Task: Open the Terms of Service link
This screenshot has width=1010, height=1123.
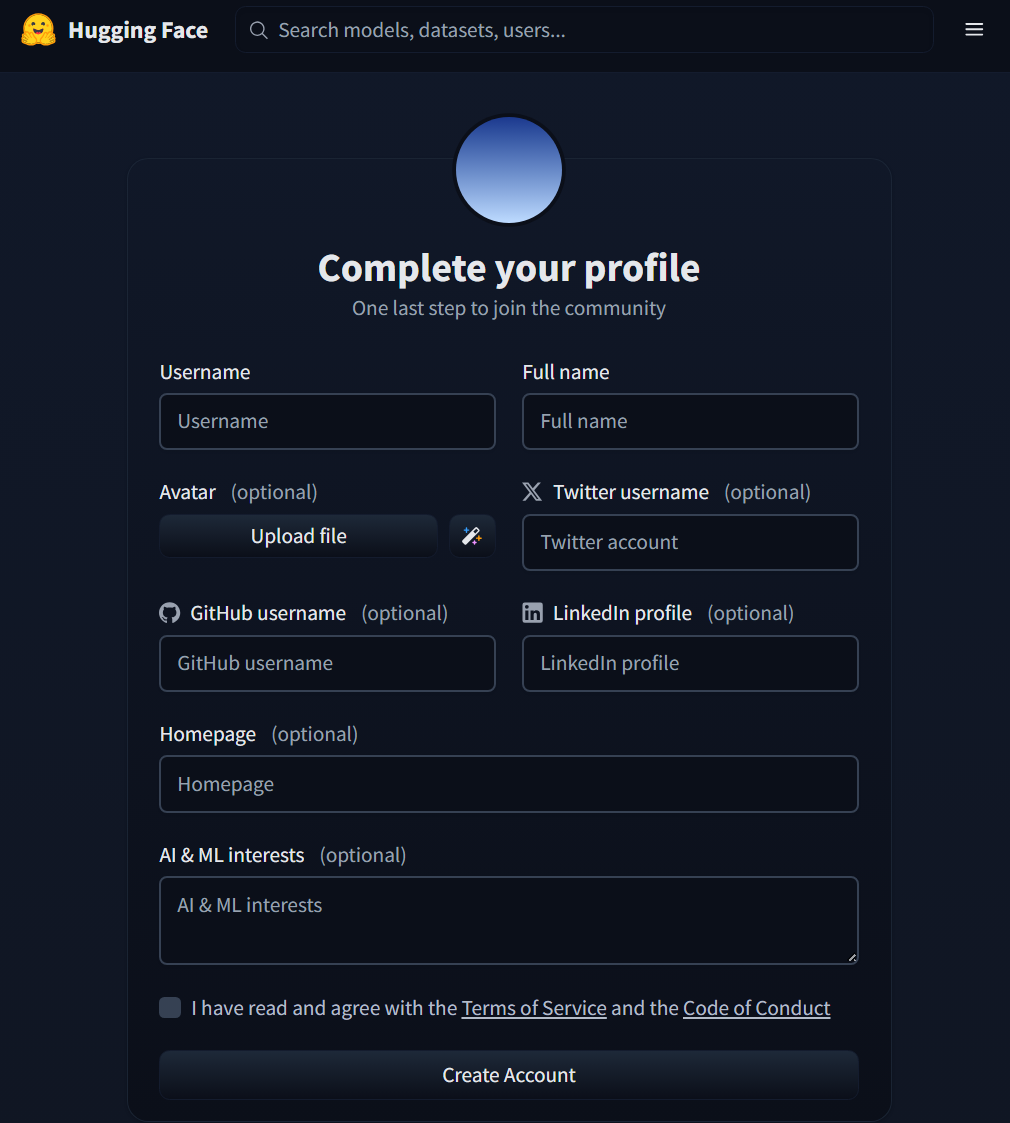Action: coord(534,1008)
